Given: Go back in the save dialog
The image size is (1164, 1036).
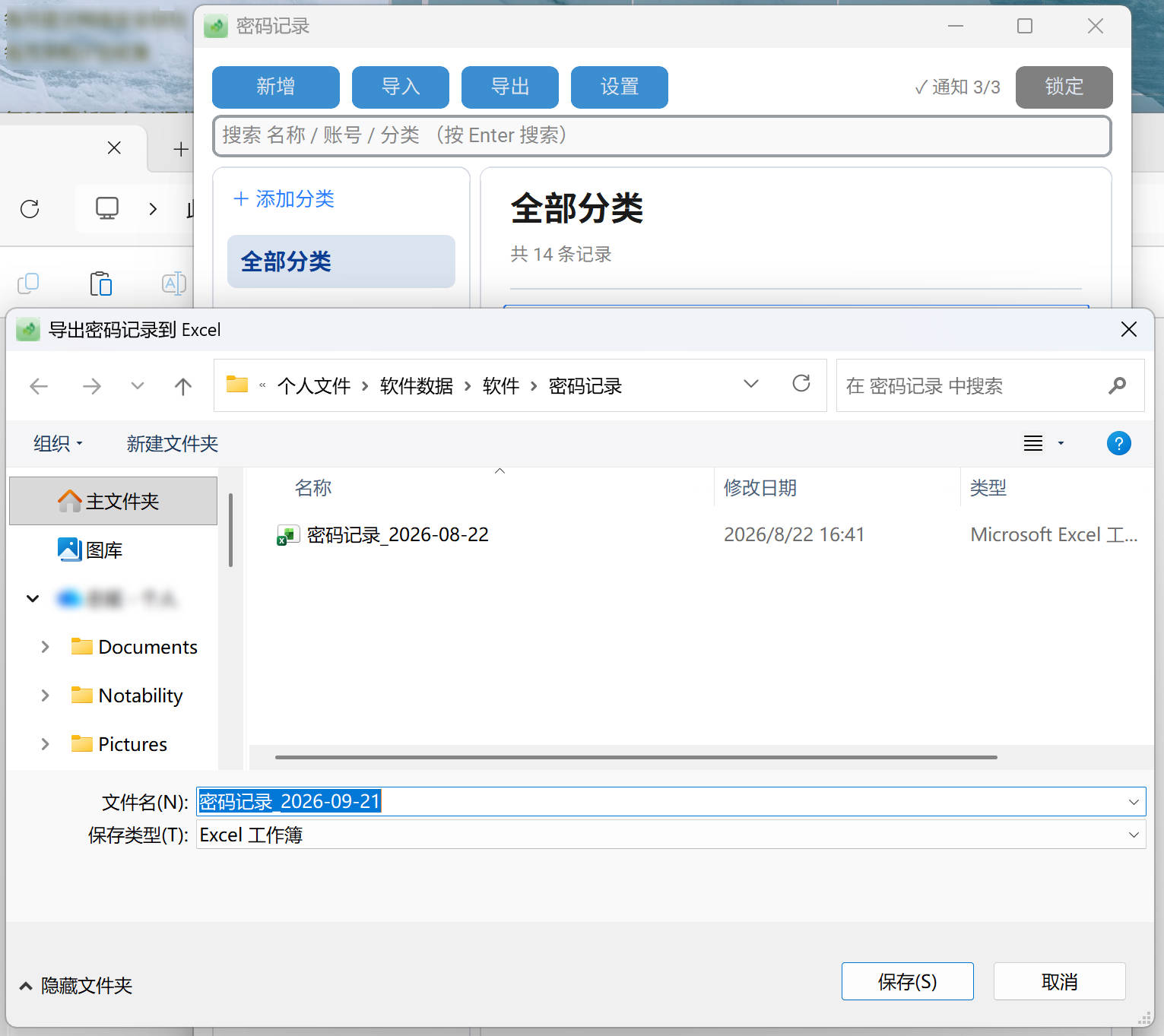Looking at the screenshot, I should click(39, 386).
